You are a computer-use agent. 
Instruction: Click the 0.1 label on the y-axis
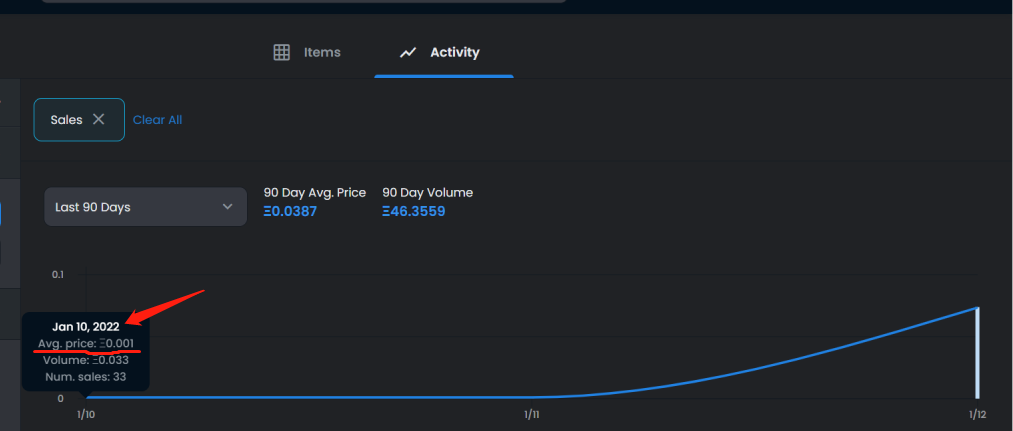click(x=57, y=274)
